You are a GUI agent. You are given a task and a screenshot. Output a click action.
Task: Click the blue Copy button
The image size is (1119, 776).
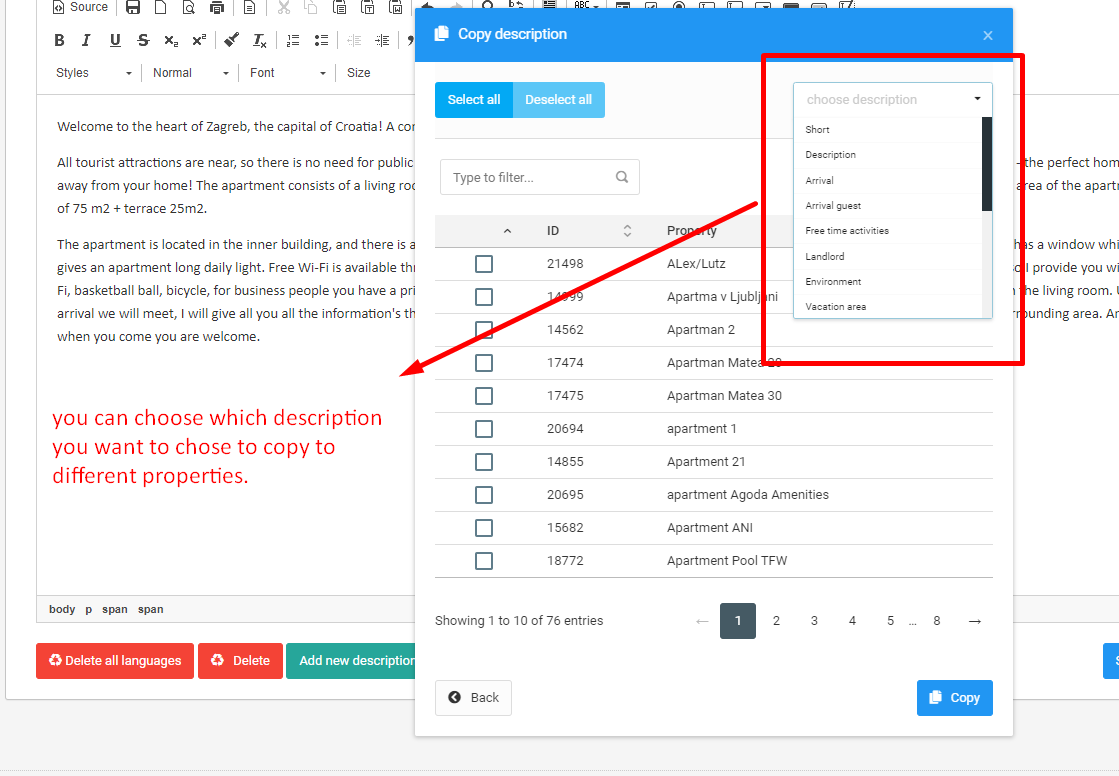[955, 697]
